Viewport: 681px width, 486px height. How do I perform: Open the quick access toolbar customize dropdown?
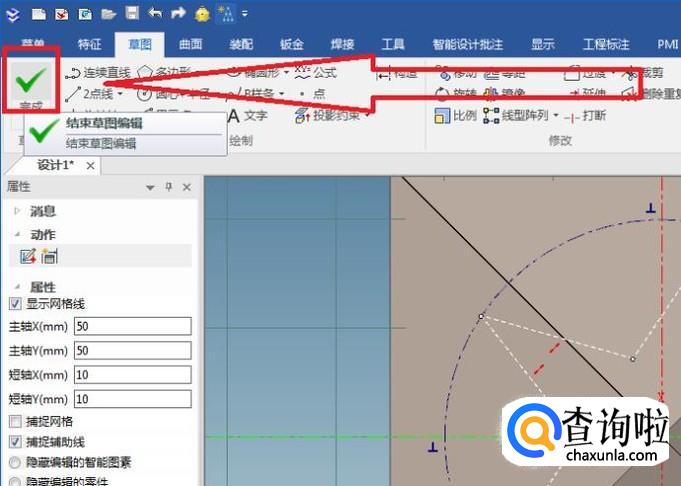[245, 14]
